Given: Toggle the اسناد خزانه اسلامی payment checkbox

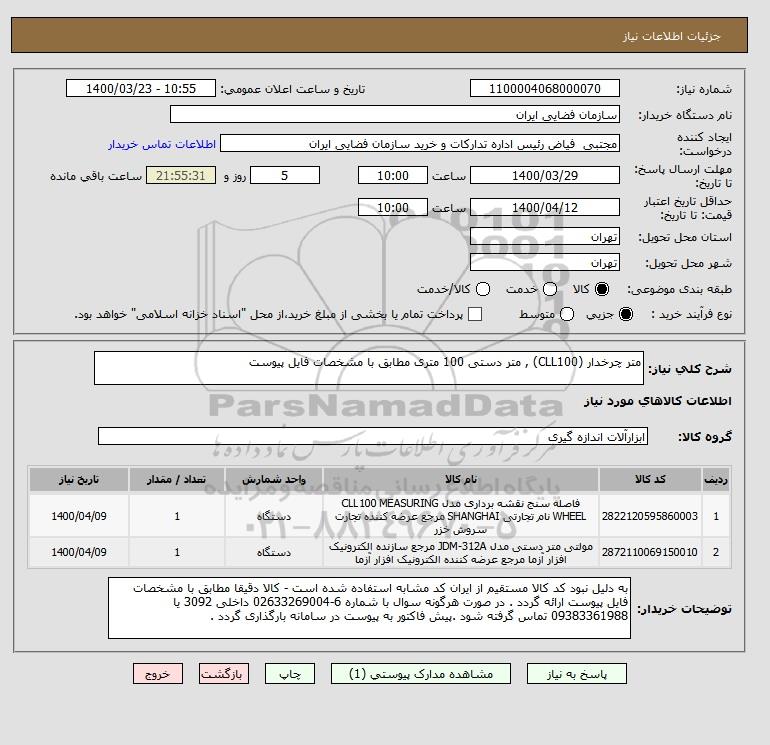Looking at the screenshot, I should point(475,314).
